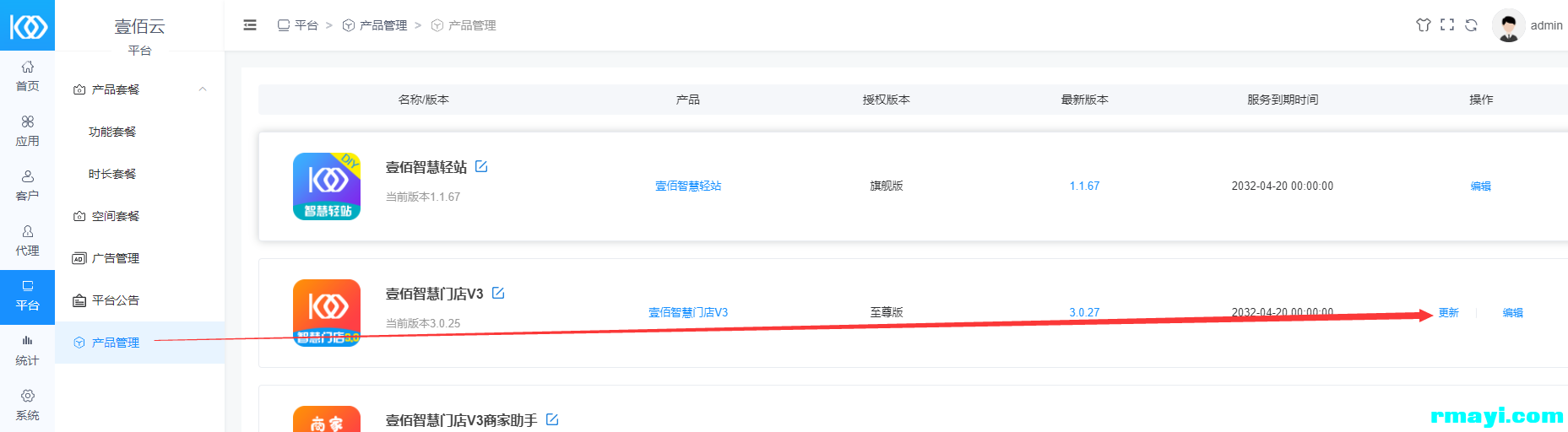1568x432 pixels.
Task: Open the 壹佰智慧轻站 product link
Action: click(688, 186)
